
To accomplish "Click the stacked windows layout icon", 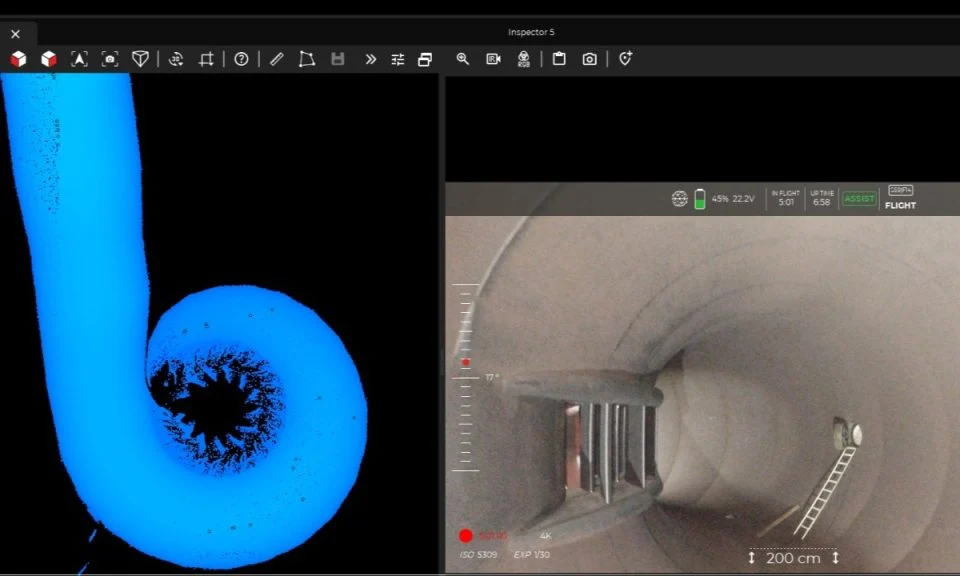I will click(425, 59).
